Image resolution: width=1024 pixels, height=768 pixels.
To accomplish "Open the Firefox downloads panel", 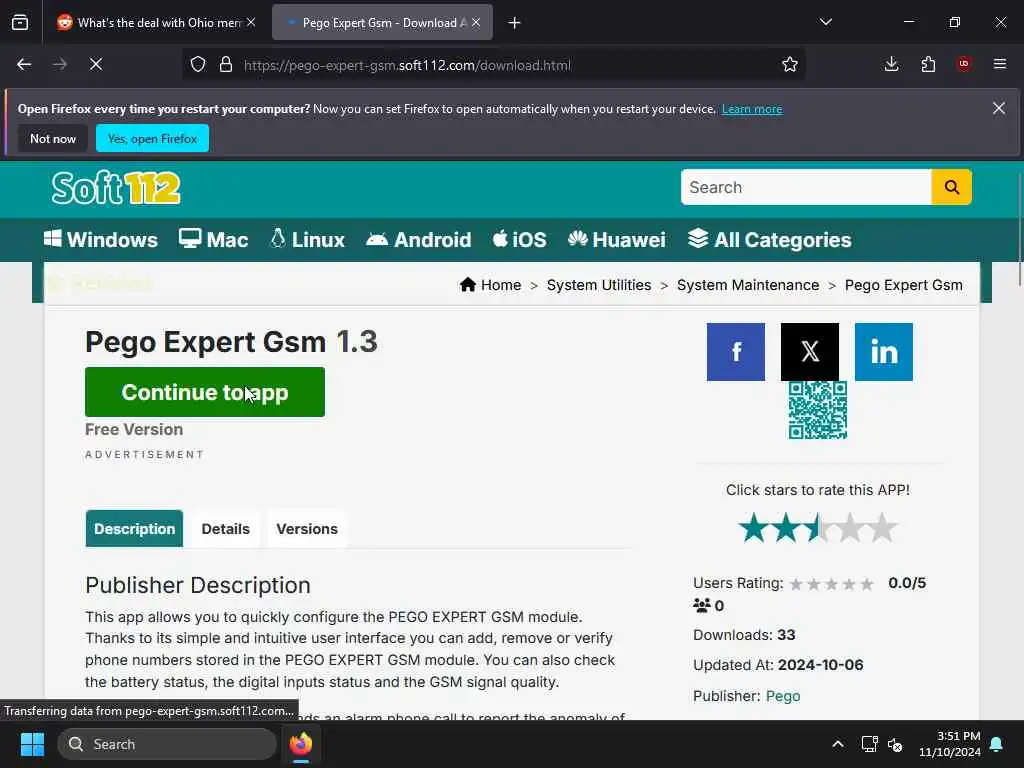I will coord(891,64).
